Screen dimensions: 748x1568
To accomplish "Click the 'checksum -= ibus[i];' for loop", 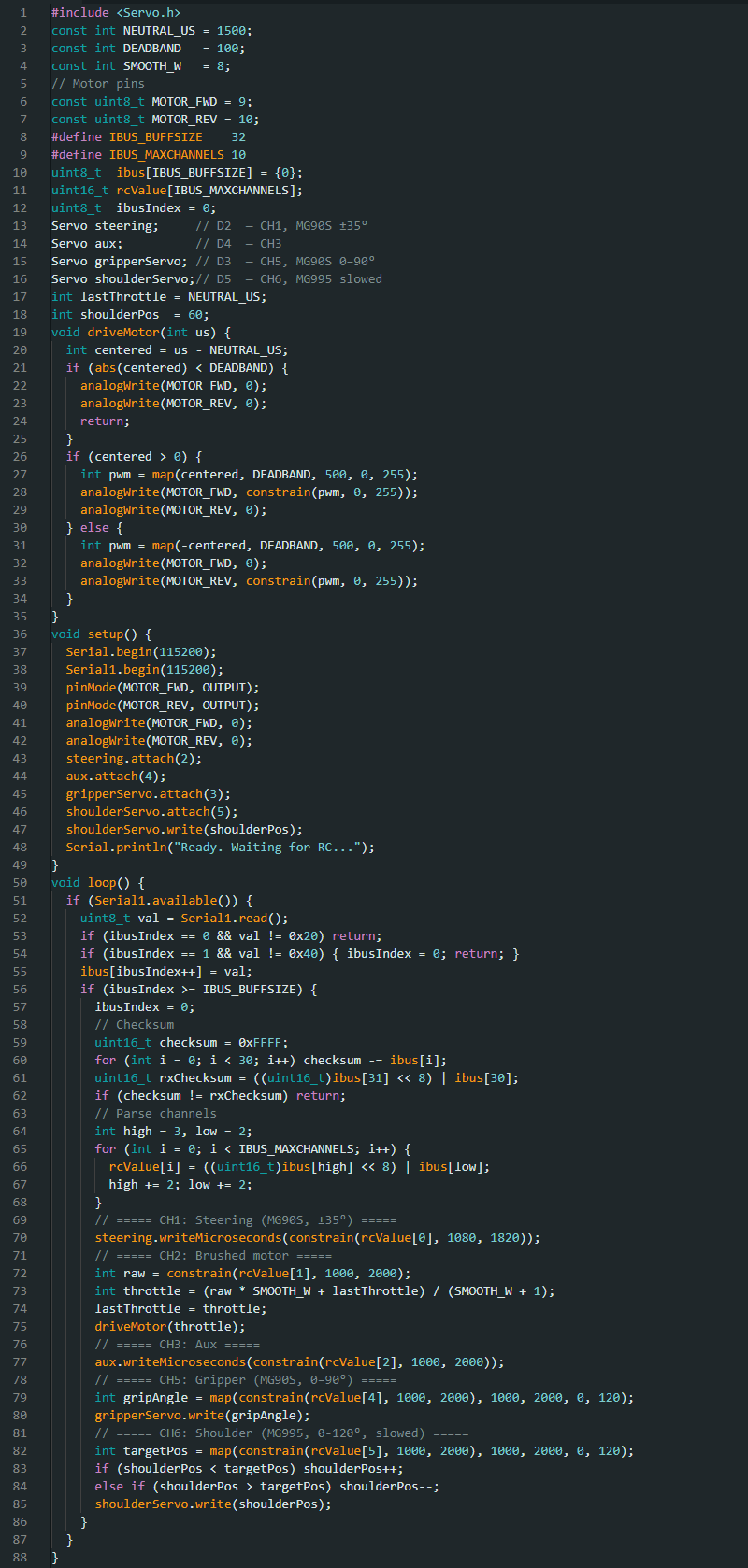I will [270, 1061].
